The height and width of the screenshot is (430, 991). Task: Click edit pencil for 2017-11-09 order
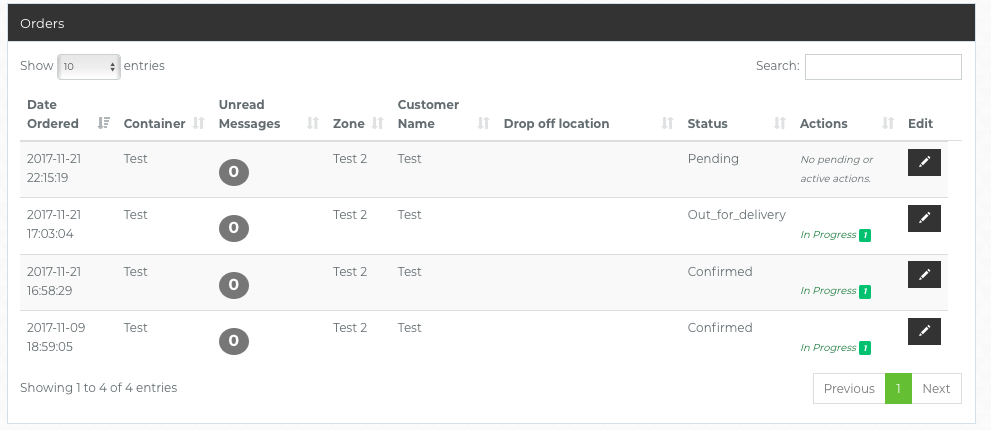[924, 331]
